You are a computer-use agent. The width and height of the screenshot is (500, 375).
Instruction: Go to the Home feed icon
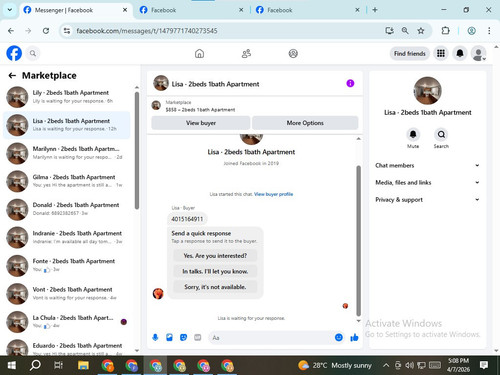(x=199, y=53)
